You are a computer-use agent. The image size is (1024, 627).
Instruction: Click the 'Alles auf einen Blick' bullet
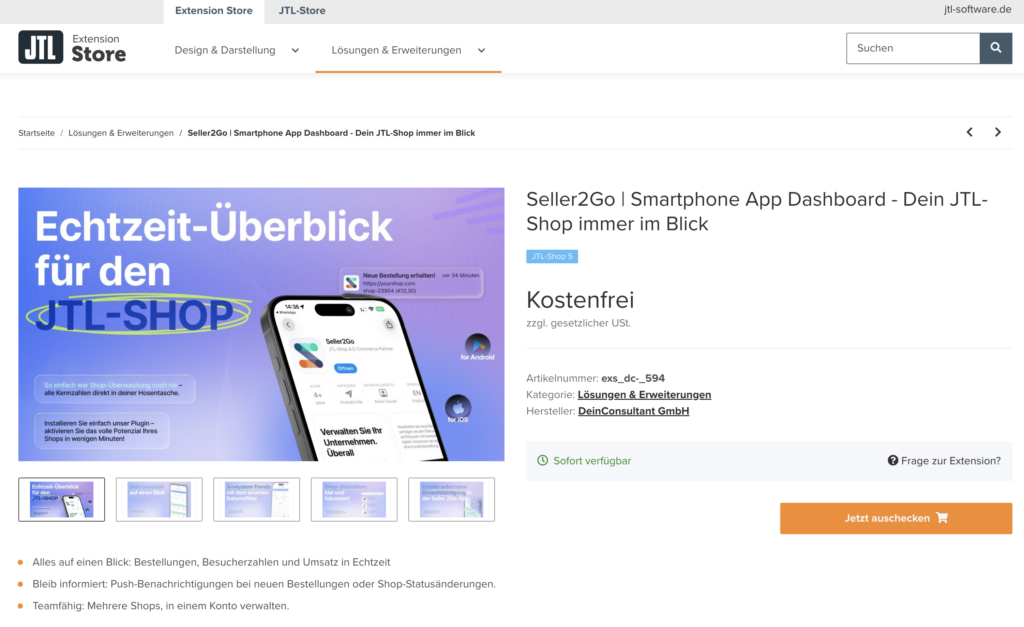point(211,562)
